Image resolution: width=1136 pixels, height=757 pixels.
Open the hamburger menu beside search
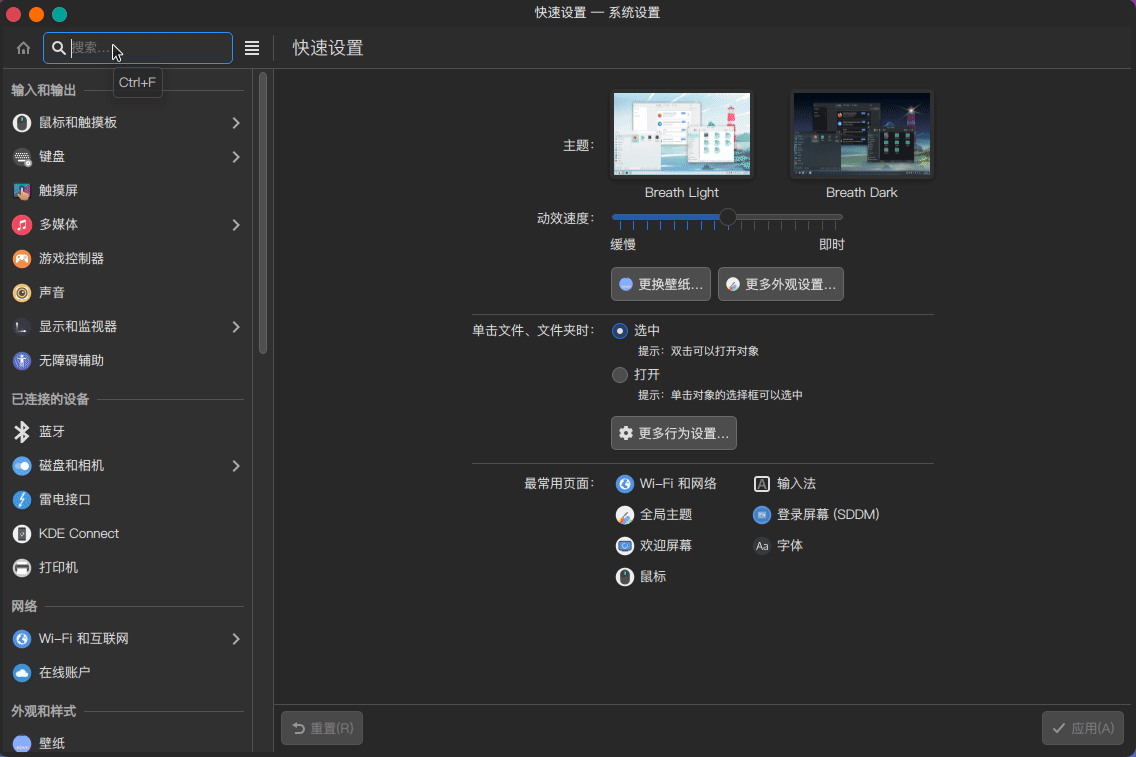tap(252, 48)
